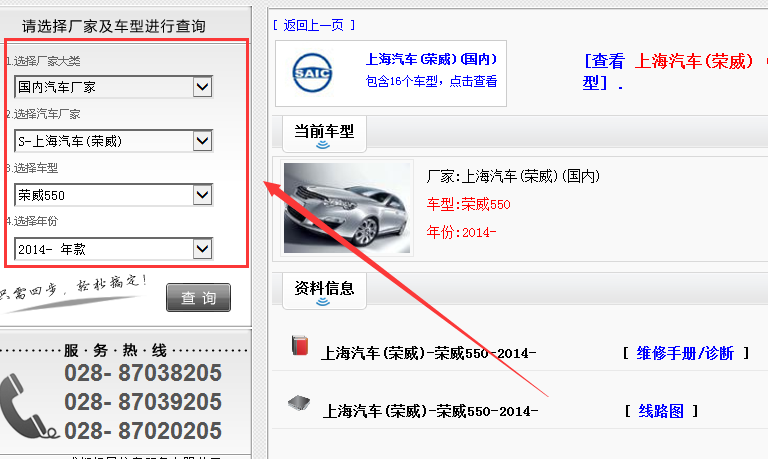The image size is (768, 459).
Task: Click the telephone handset icon
Action: click(28, 406)
